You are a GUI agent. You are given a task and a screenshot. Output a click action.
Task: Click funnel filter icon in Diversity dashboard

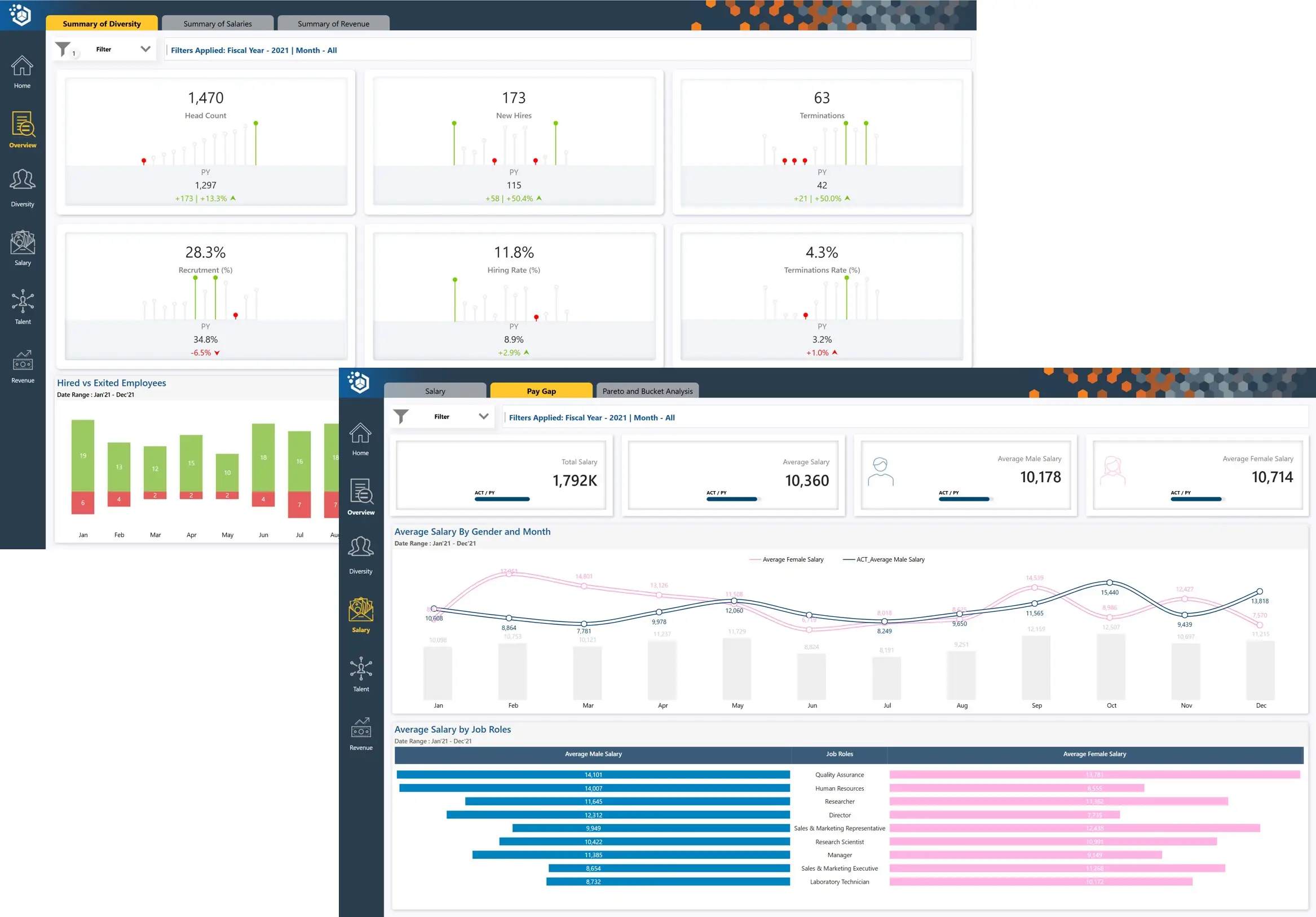63,49
